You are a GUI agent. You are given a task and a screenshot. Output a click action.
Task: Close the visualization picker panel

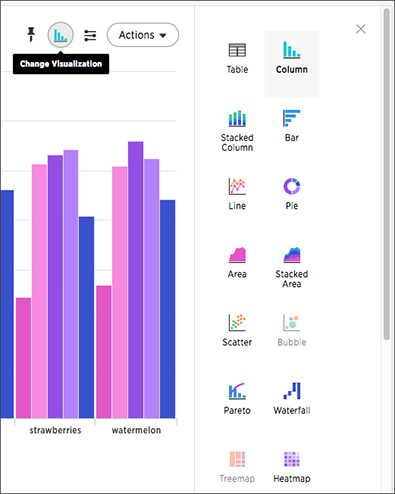361,29
